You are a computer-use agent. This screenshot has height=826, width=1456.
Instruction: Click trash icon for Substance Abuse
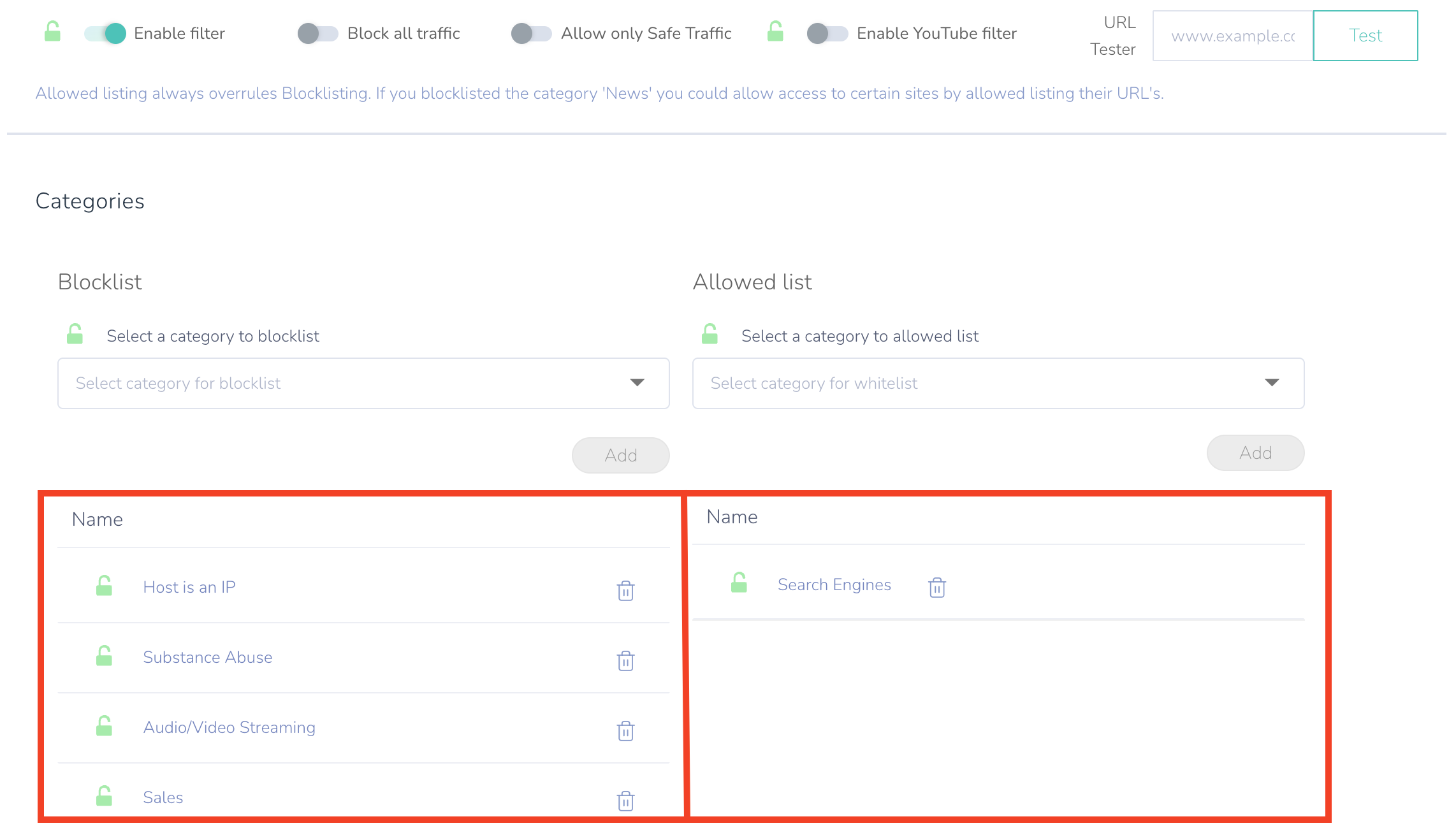click(625, 661)
